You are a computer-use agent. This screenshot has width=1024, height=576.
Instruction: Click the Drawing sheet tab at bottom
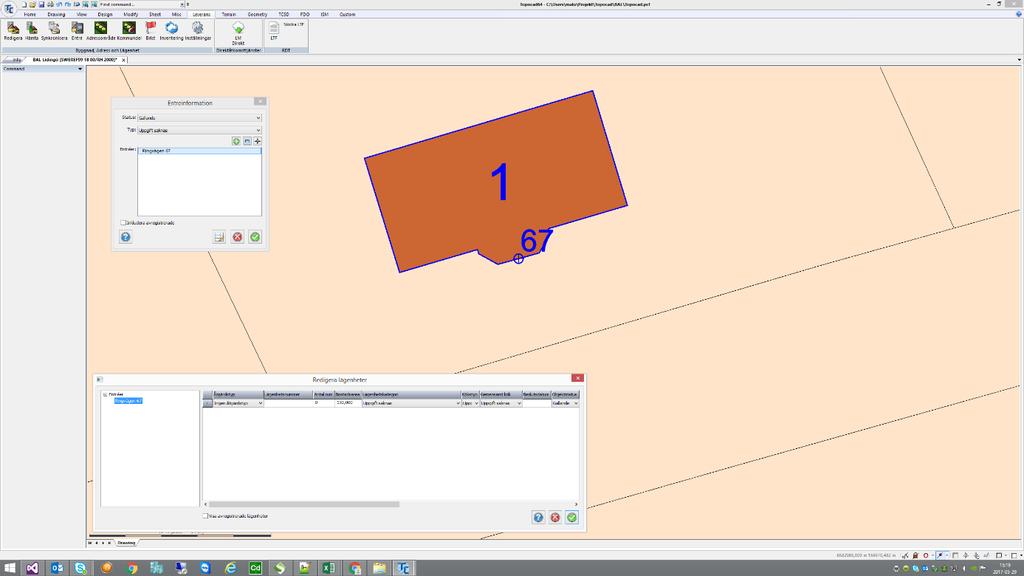[x=127, y=543]
